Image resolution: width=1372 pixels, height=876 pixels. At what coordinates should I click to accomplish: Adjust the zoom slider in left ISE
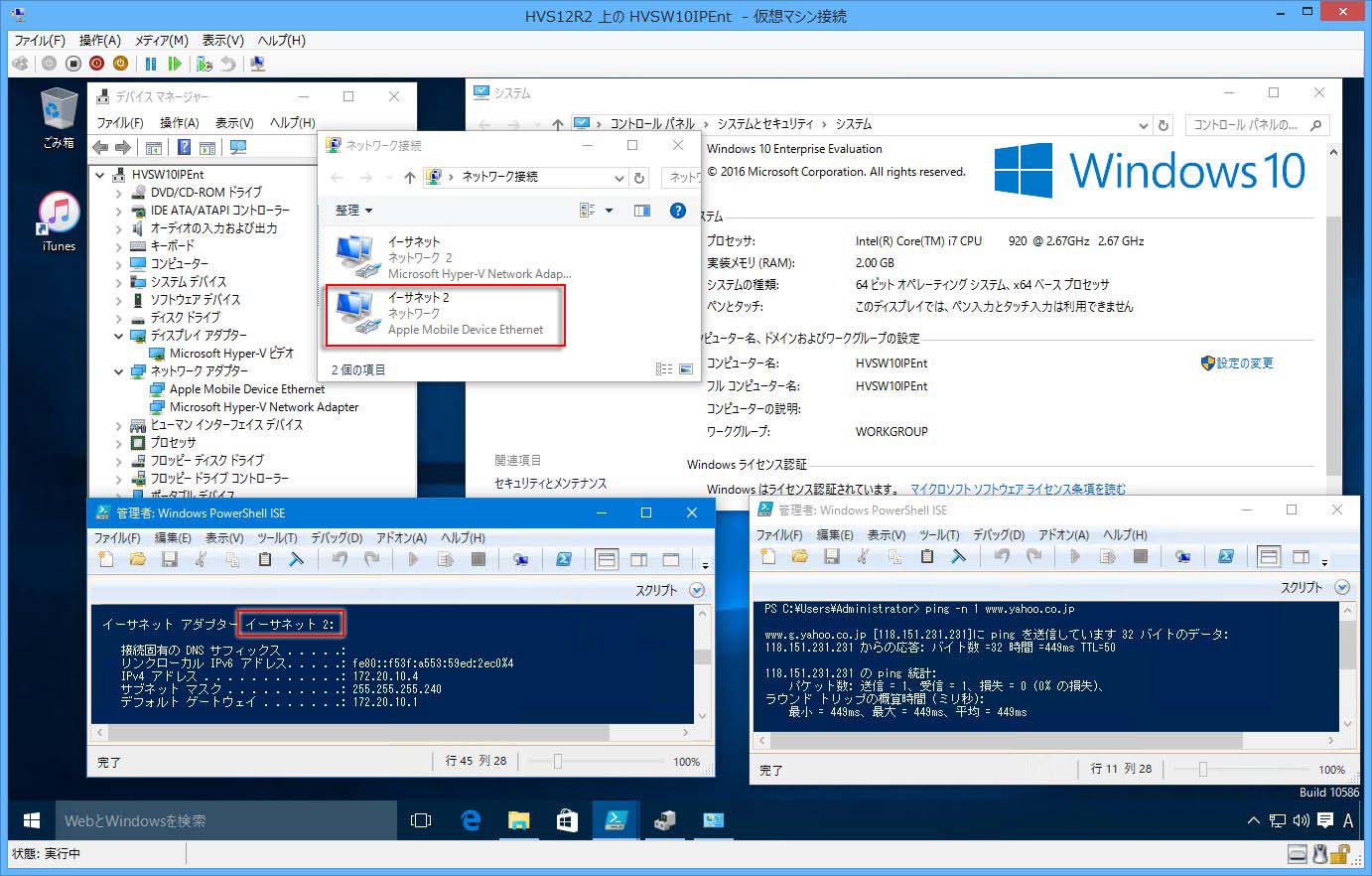pos(558,762)
